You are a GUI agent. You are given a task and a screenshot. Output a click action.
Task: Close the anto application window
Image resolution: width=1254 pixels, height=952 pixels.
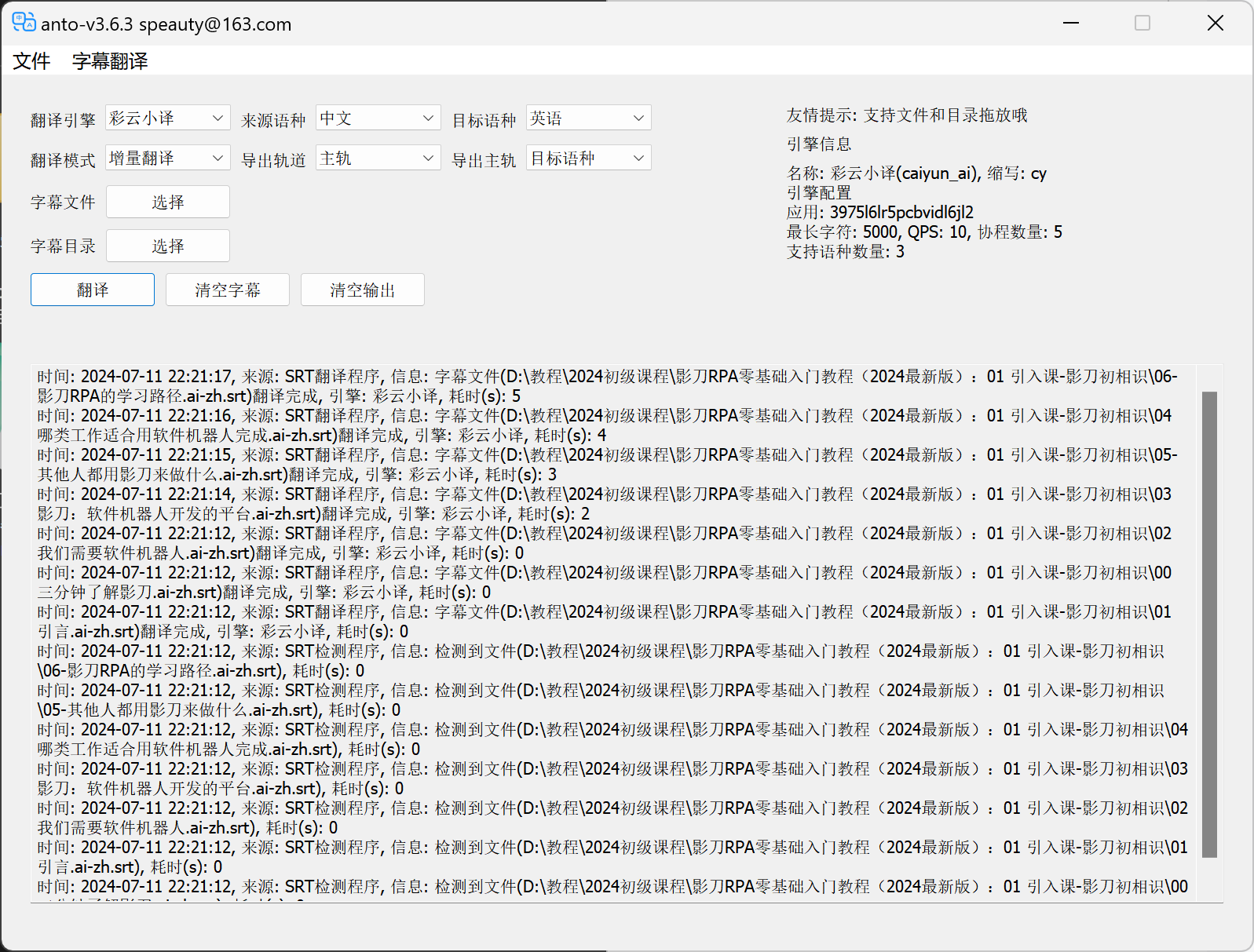pyautogui.click(x=1215, y=24)
